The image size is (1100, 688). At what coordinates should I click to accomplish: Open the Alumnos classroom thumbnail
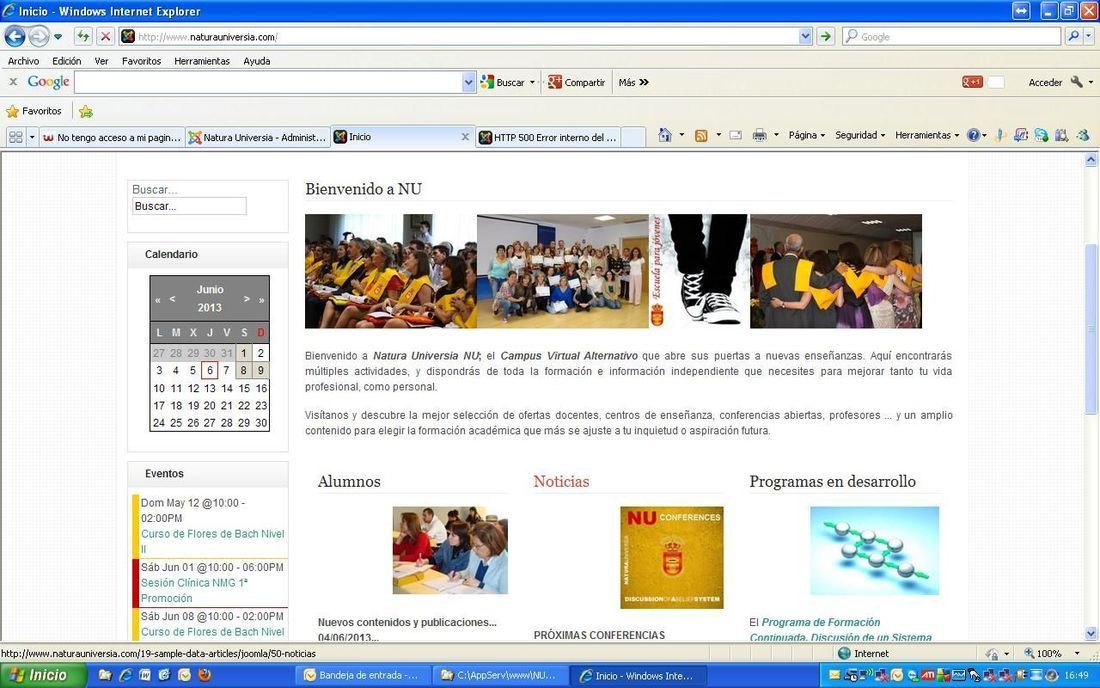[450, 551]
